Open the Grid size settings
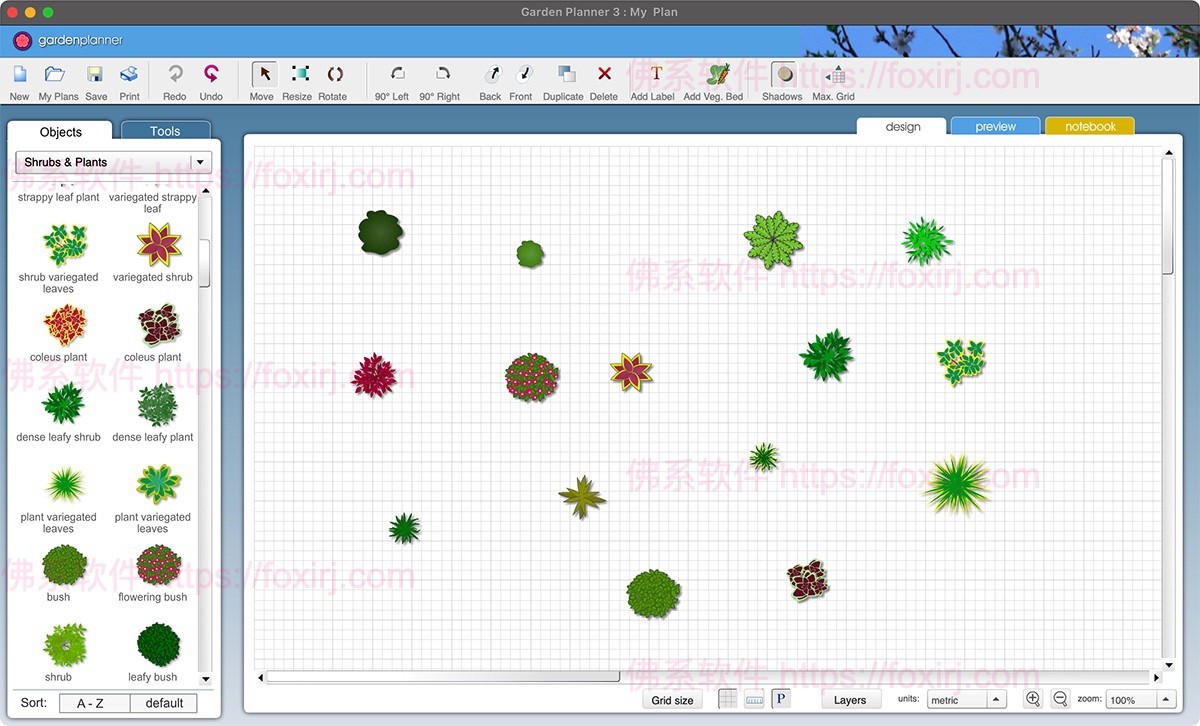This screenshot has height=726, width=1200. (x=671, y=699)
